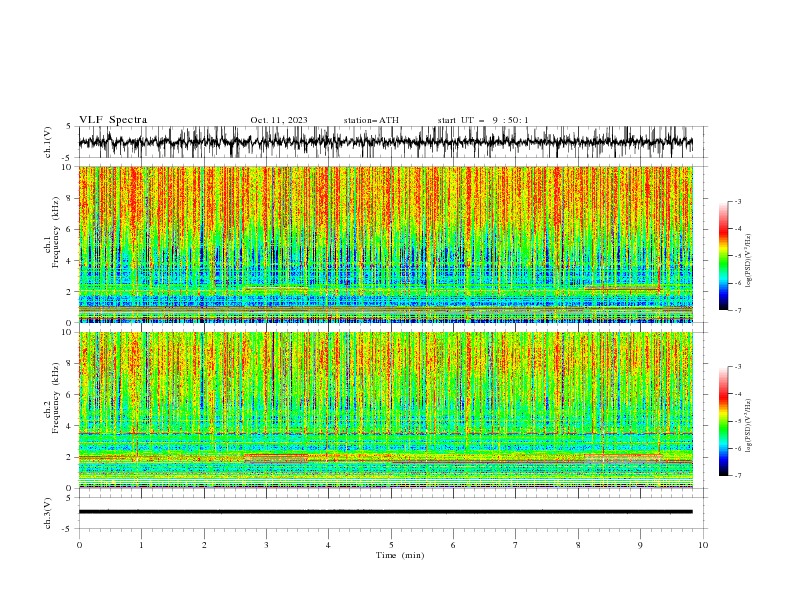The width and height of the screenshot is (792, 612).
Task: Click the '-3' label on ch.1 colorbar
Action: click(737, 201)
